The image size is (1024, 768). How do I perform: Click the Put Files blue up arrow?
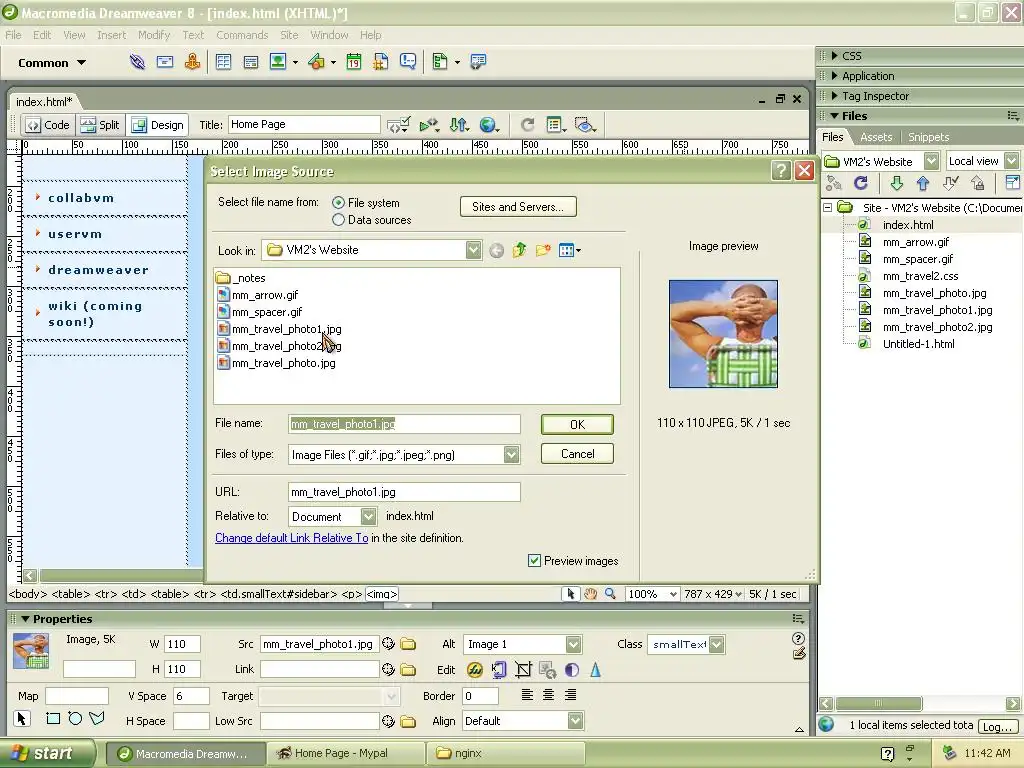[x=922, y=184]
